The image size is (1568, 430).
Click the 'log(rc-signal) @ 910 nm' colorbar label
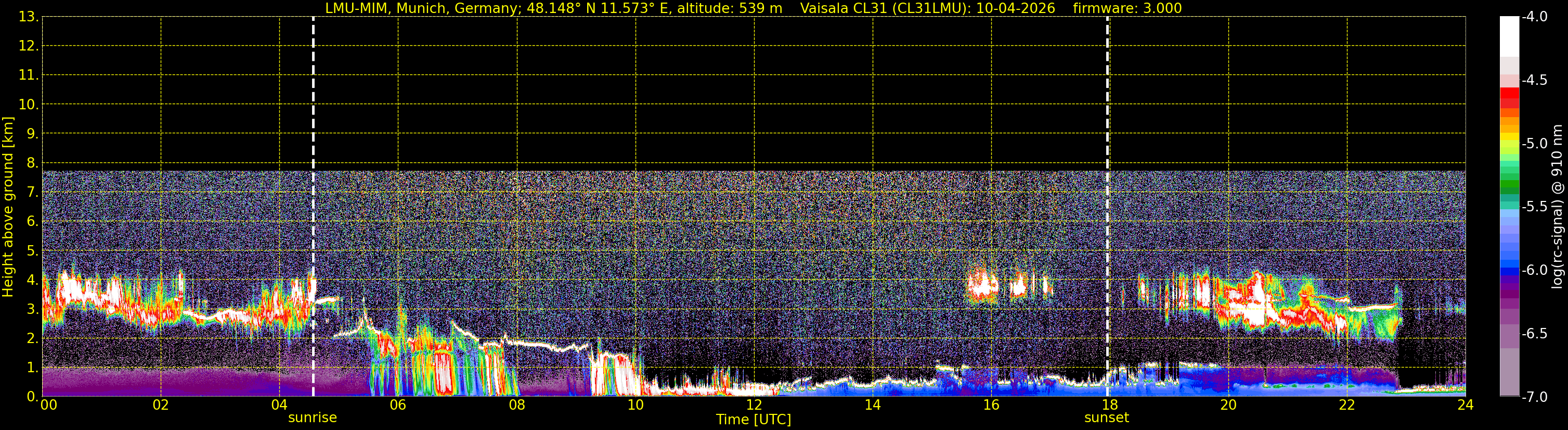pyautogui.click(x=1557, y=207)
